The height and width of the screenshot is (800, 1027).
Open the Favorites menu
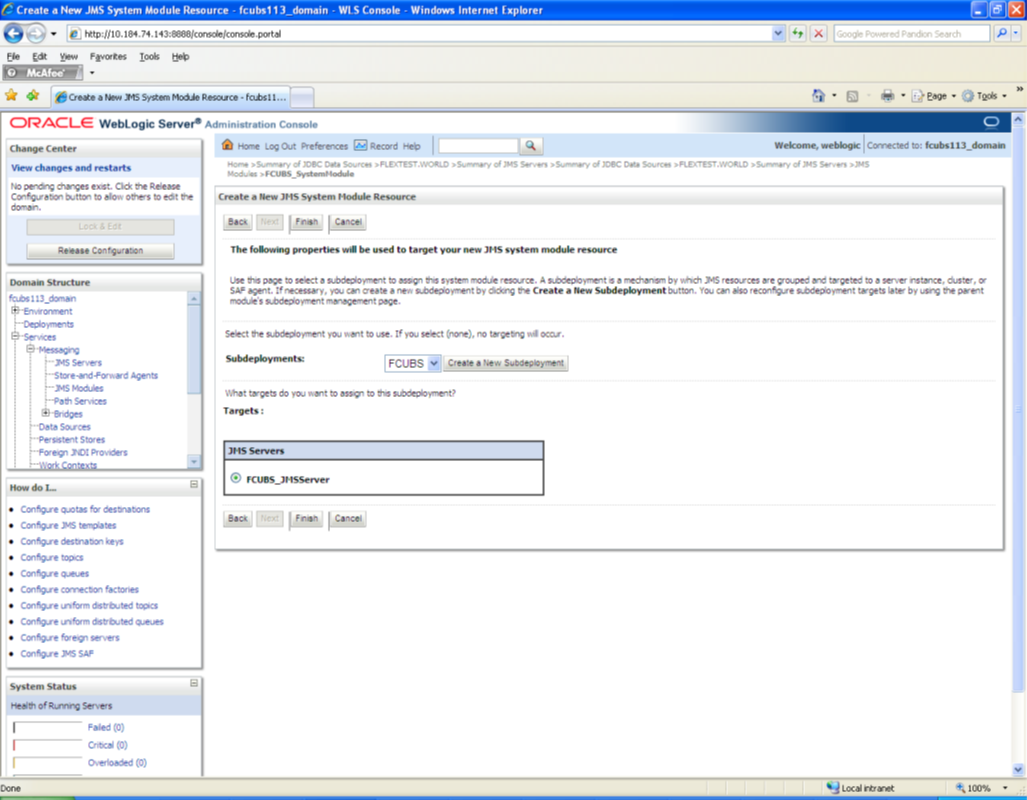(108, 56)
